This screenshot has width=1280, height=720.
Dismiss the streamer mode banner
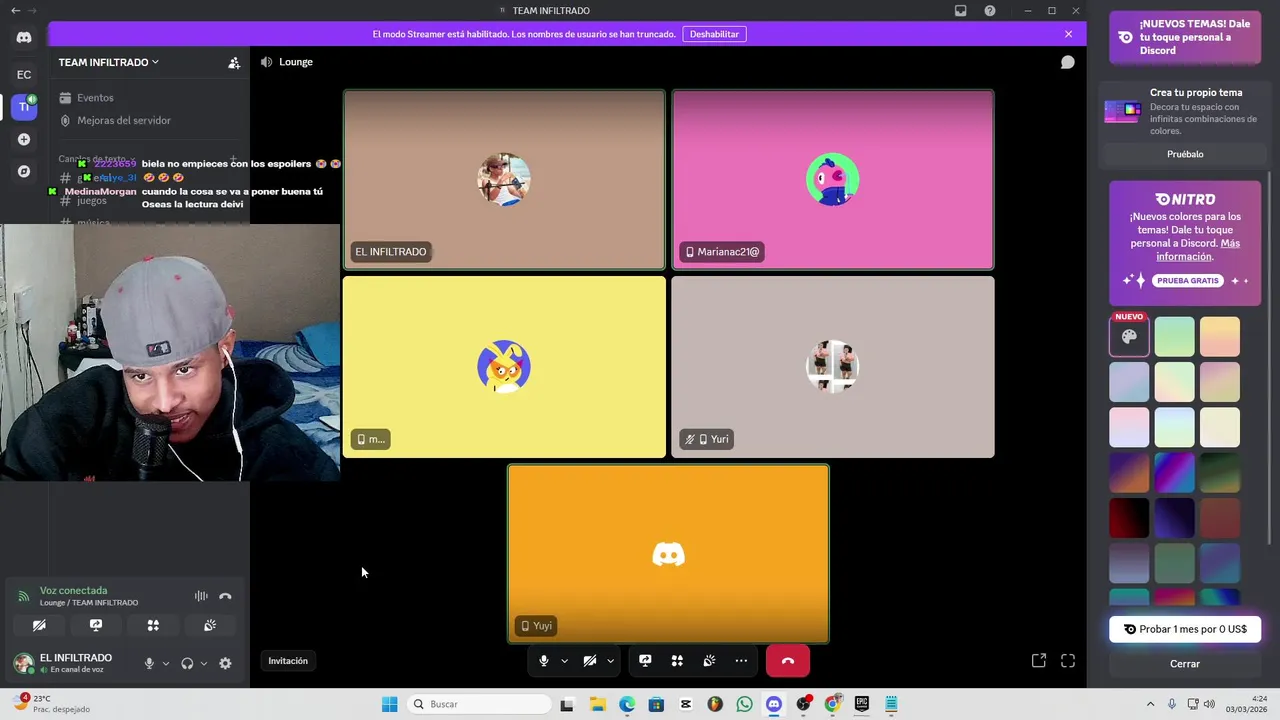(x=1068, y=34)
